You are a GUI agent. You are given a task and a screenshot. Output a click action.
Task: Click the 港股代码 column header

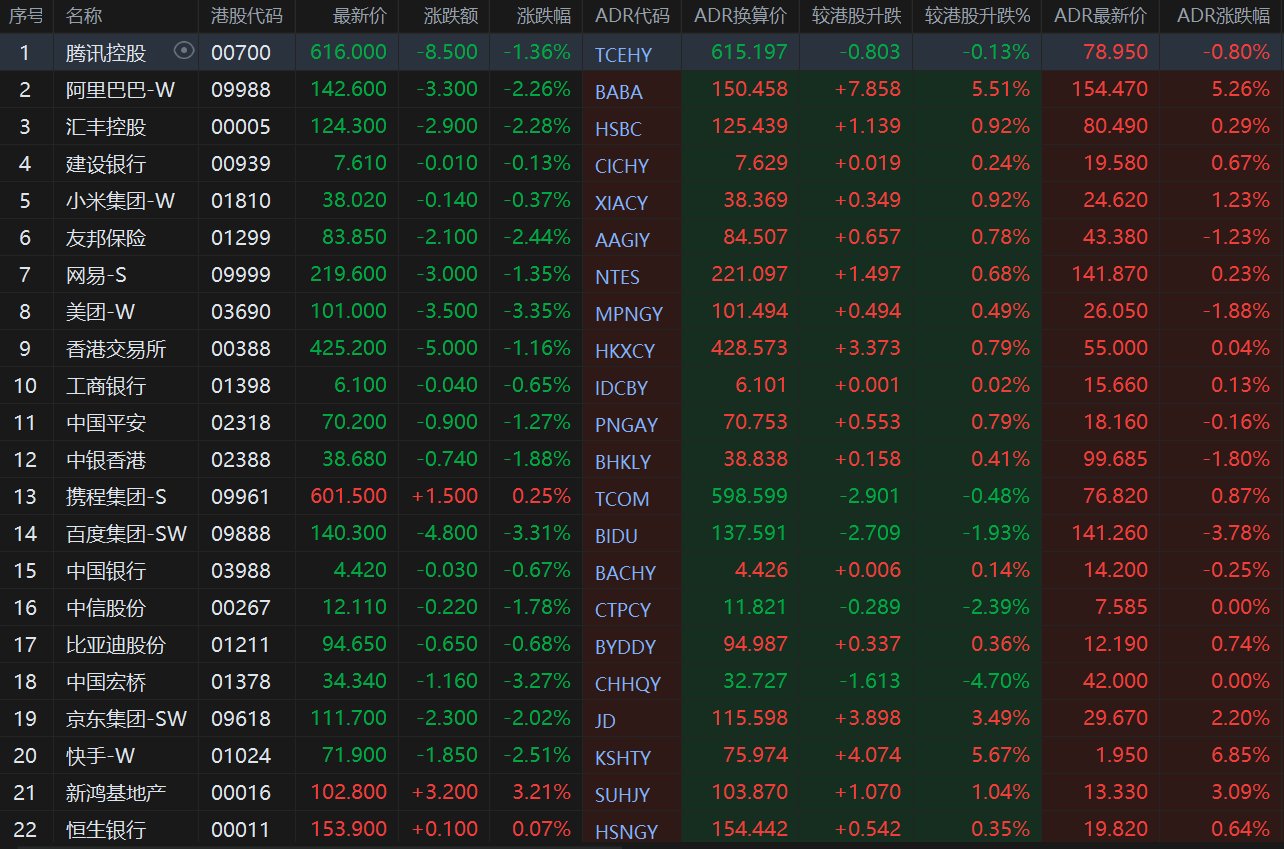coord(246,16)
